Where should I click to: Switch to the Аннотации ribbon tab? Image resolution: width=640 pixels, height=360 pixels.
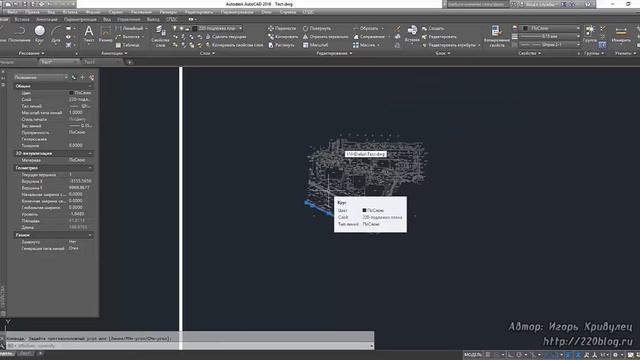(47, 20)
